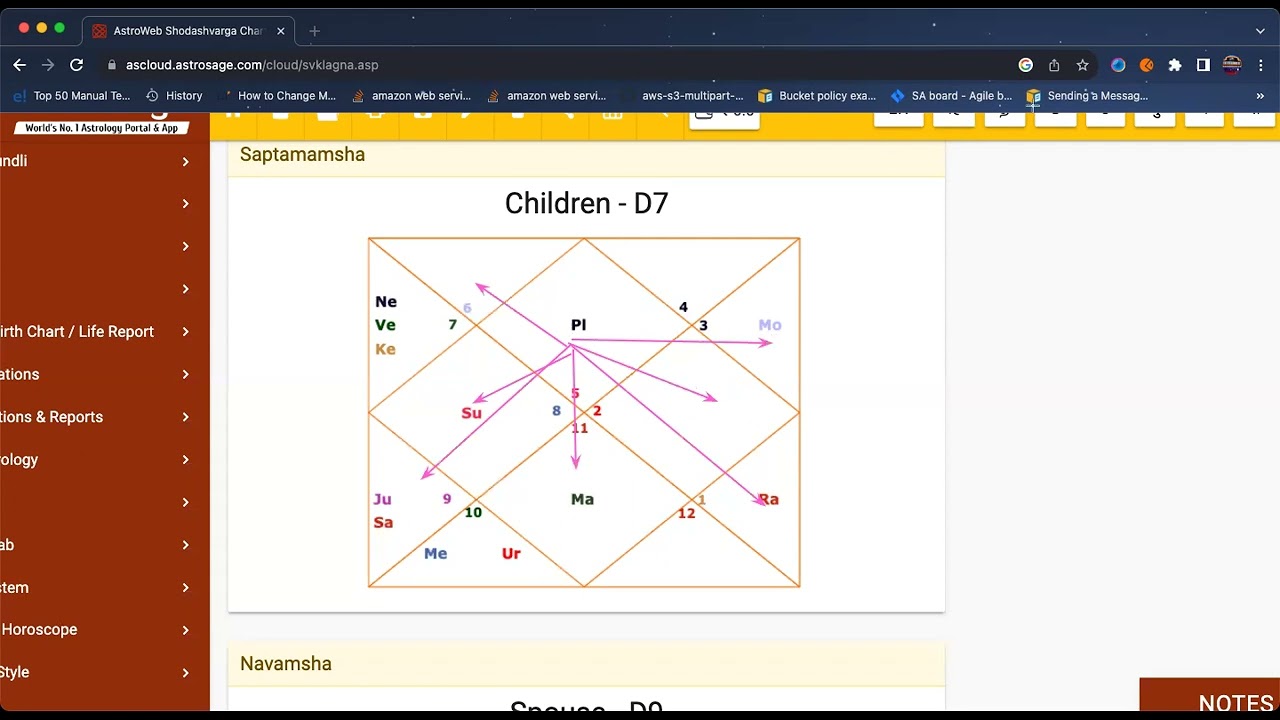Viewport: 1280px width, 720px height.
Task: Expand the 'ions & Reports' sidebar row
Action: coord(105,417)
